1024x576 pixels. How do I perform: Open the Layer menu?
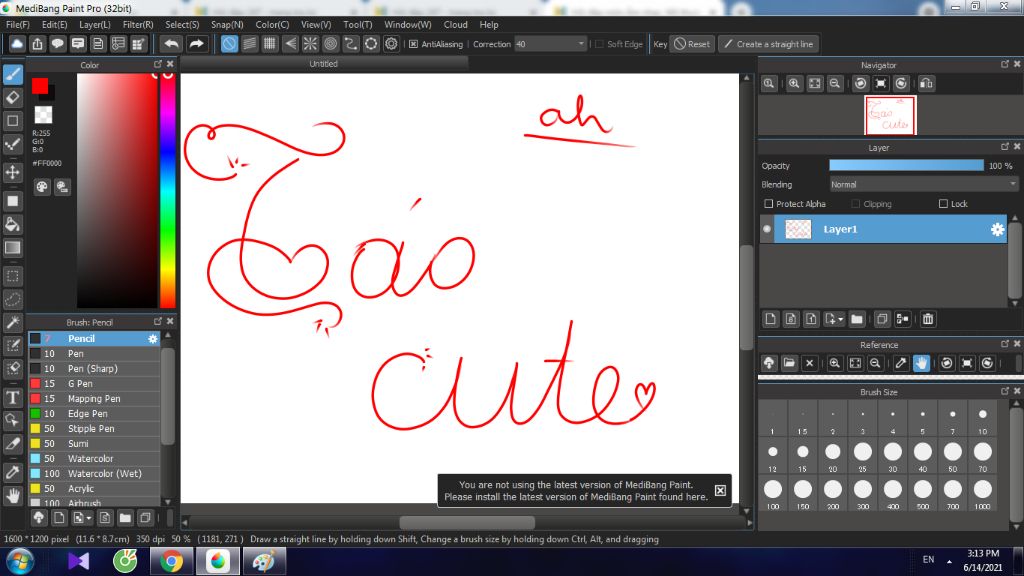(95, 24)
